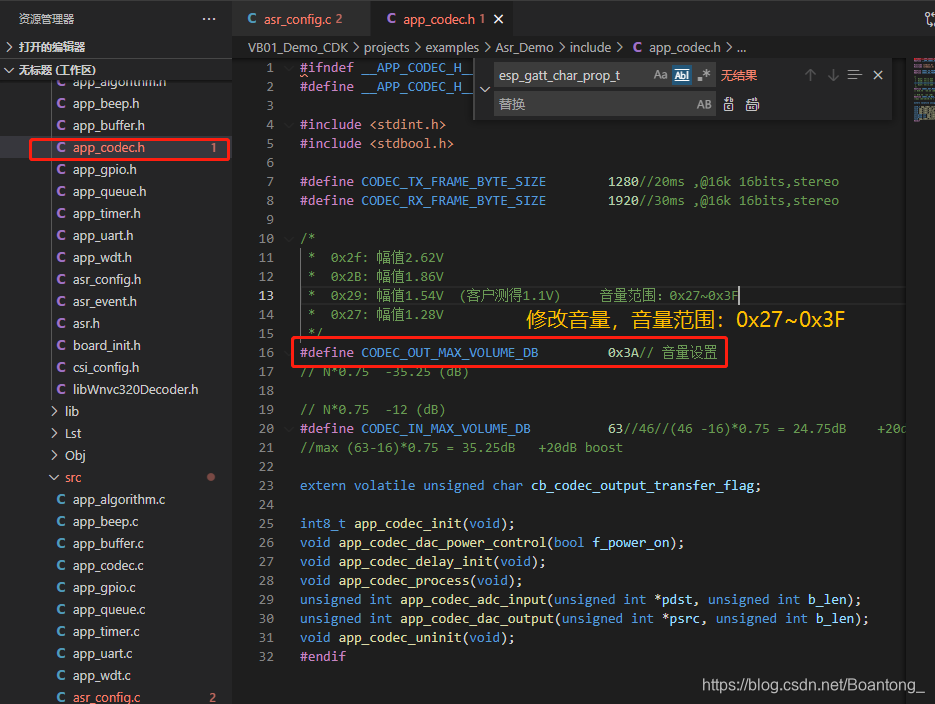Go to next match arrow

pos(832,75)
